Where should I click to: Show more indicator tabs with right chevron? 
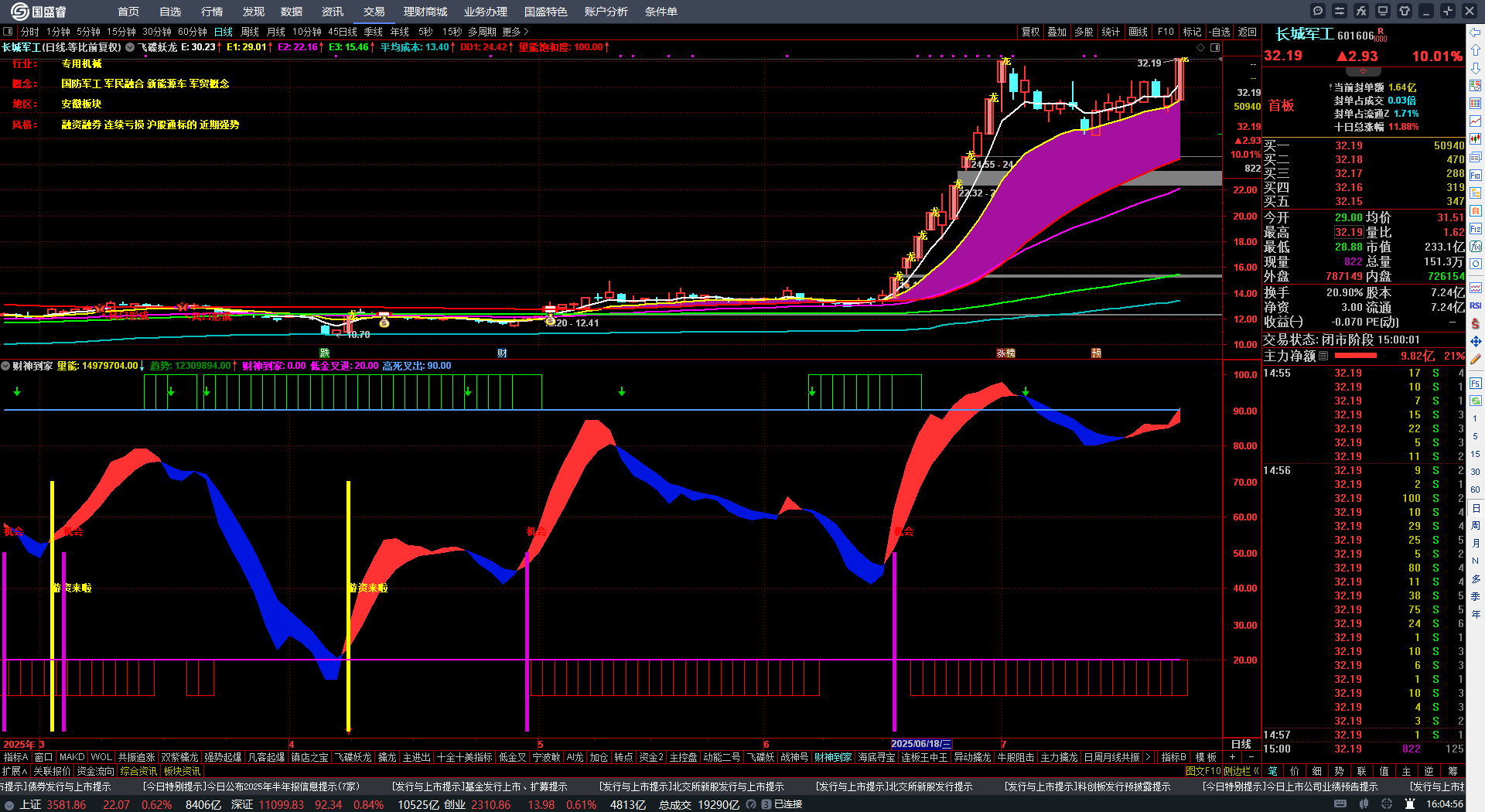pos(1148,757)
